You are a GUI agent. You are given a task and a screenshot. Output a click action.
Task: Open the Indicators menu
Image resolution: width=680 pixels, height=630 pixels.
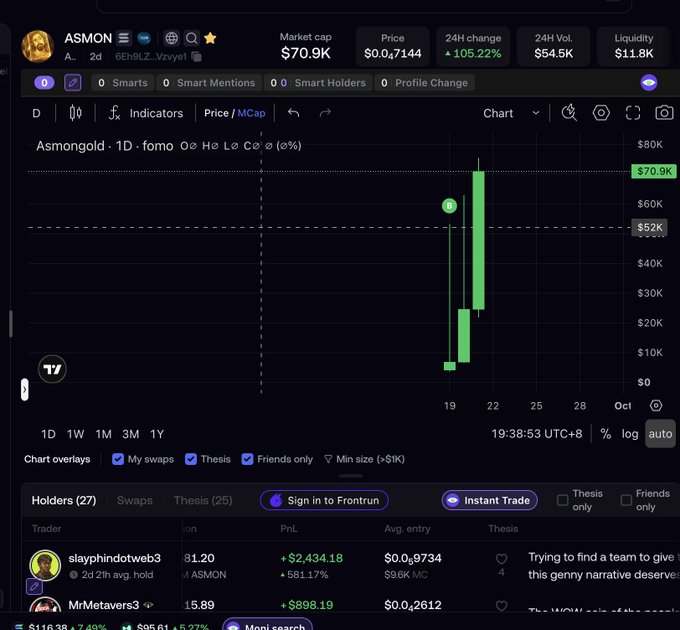pos(146,113)
